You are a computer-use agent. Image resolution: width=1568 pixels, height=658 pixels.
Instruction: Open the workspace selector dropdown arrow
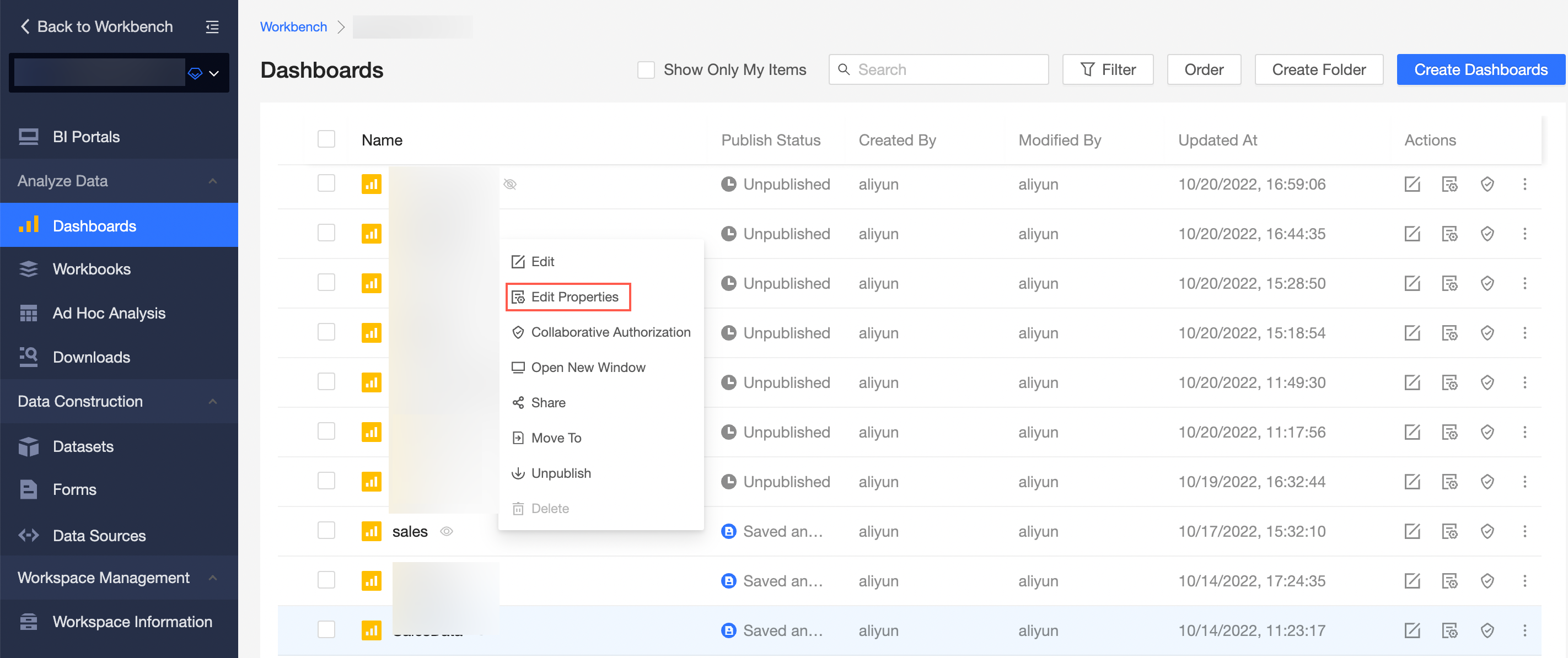pos(214,73)
